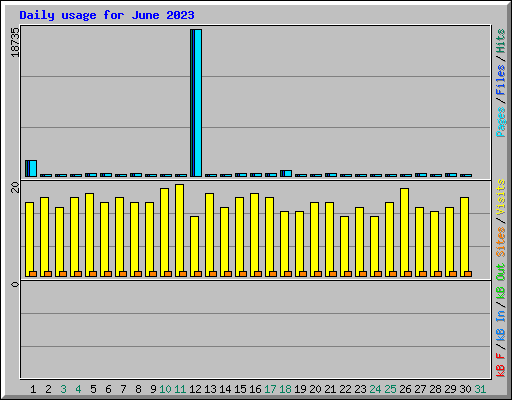Click the cyan hits/pages bar for day 1
This screenshot has height=400, width=512.
click(33, 169)
